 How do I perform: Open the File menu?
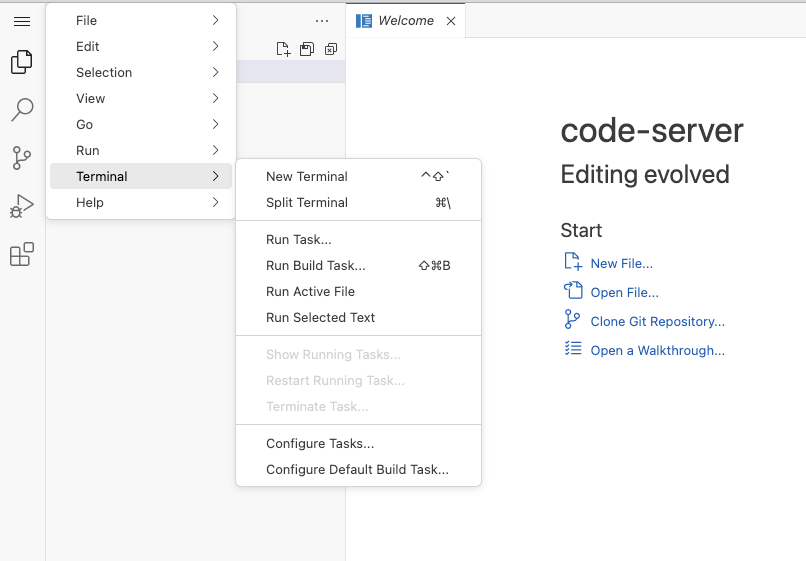coord(141,21)
